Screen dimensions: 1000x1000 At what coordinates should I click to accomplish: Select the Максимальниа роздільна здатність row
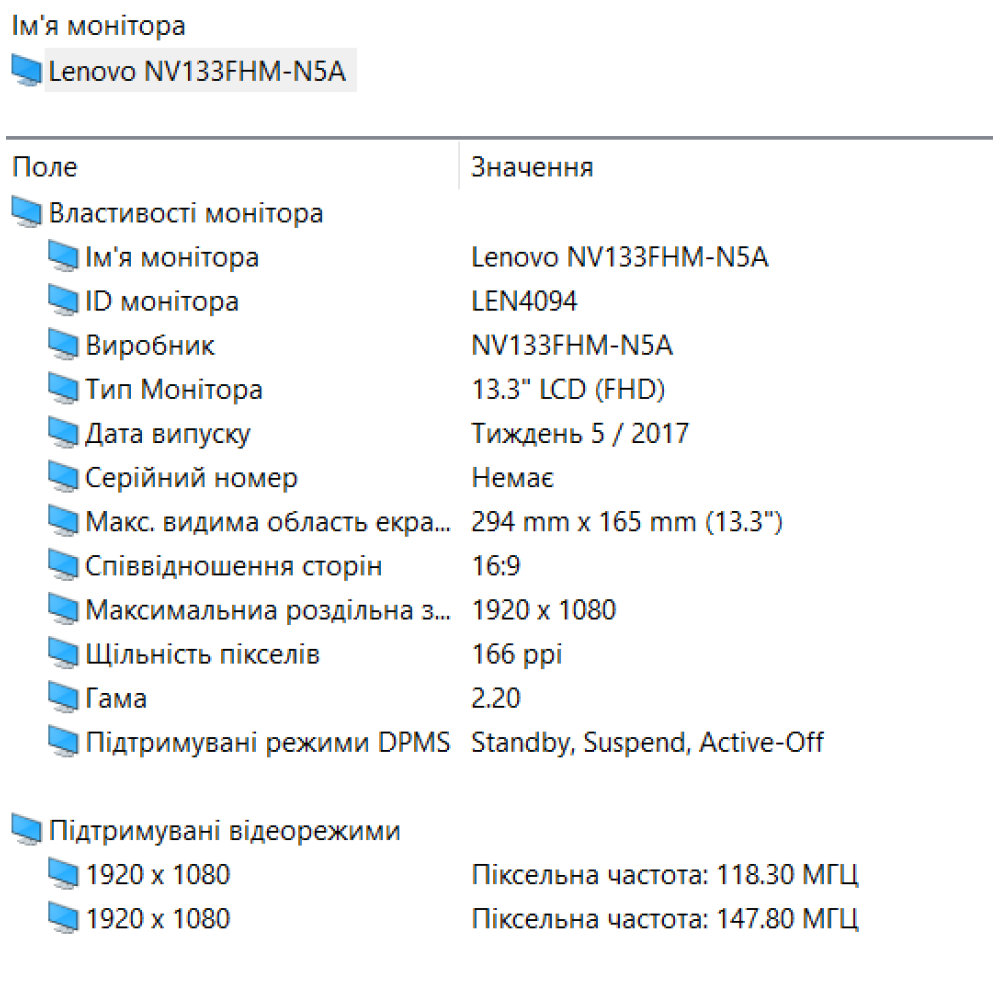(x=267, y=610)
